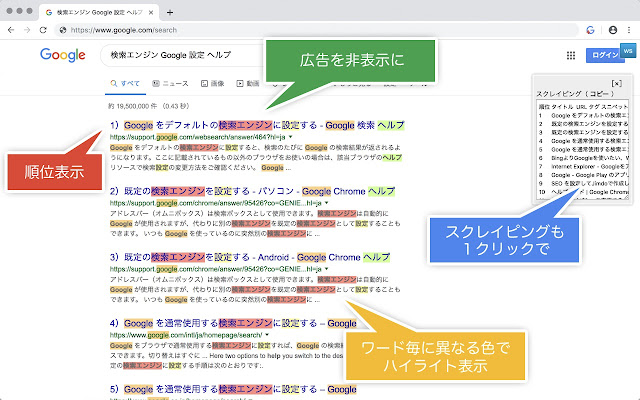
Task: Click scraping row 8 Google - Google Play
Action: pyautogui.click(x=583, y=175)
